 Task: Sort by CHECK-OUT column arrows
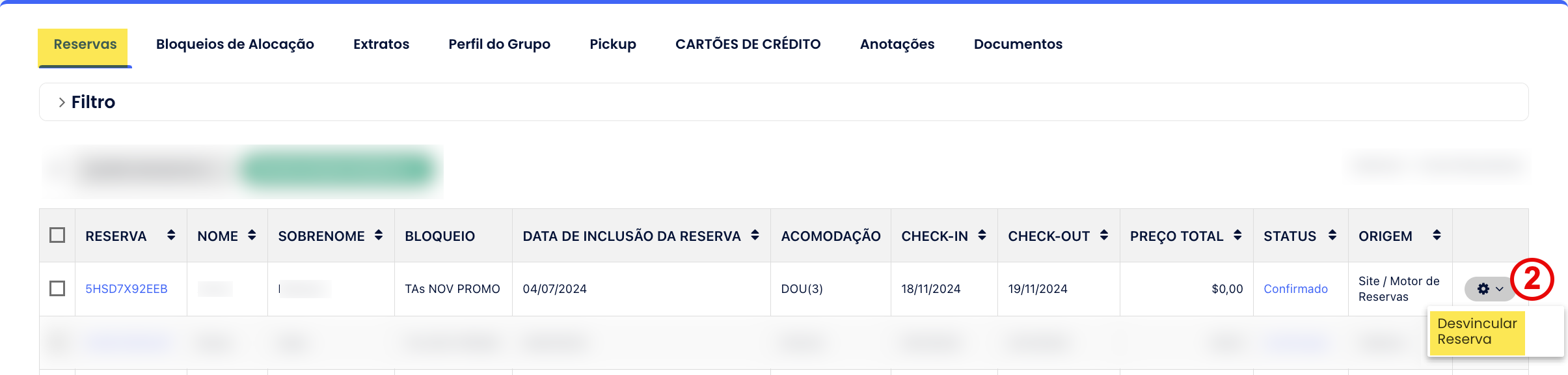tap(1104, 235)
